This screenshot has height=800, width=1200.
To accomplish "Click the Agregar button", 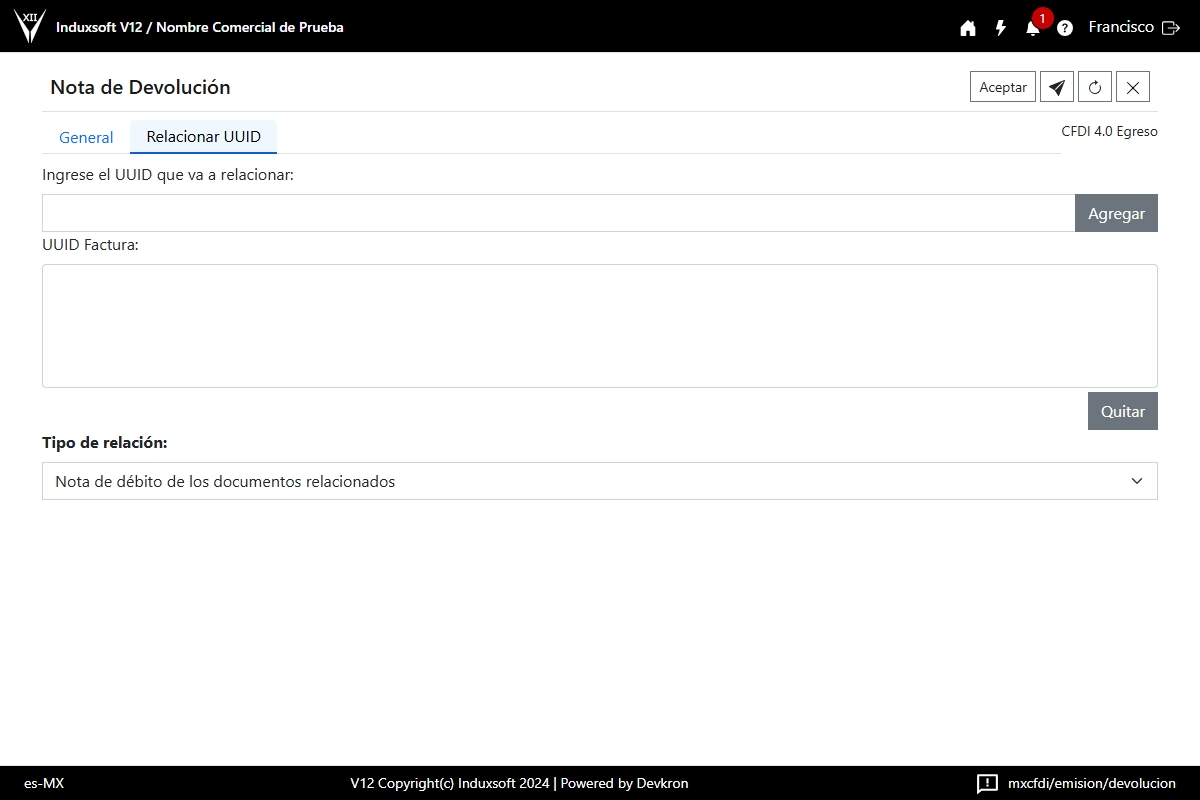I will pos(1116,213).
